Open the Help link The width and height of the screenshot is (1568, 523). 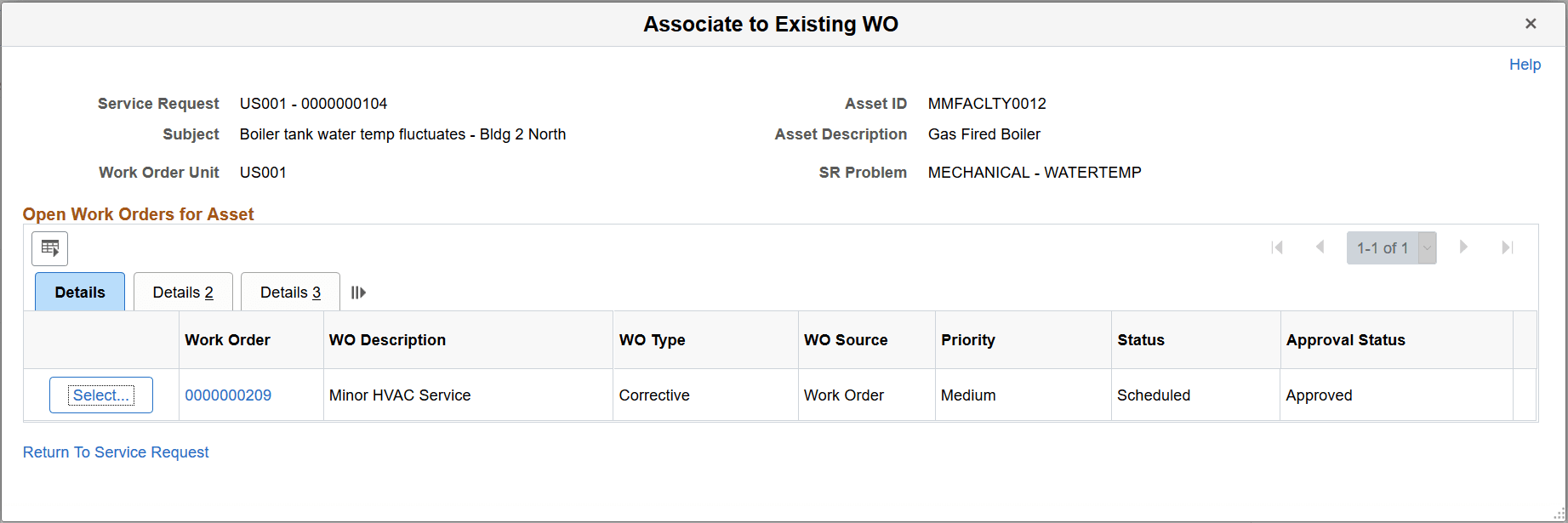[1525, 64]
